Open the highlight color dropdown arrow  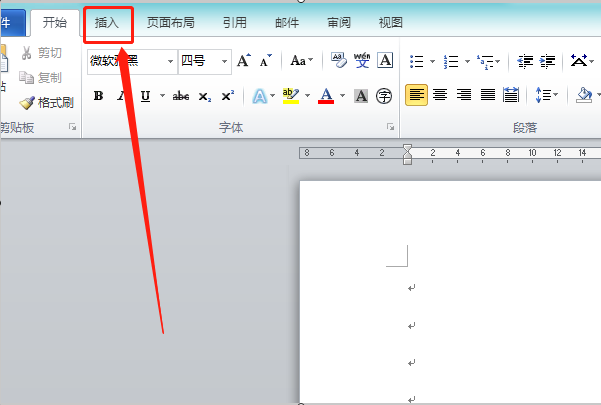pyautogui.click(x=307, y=96)
